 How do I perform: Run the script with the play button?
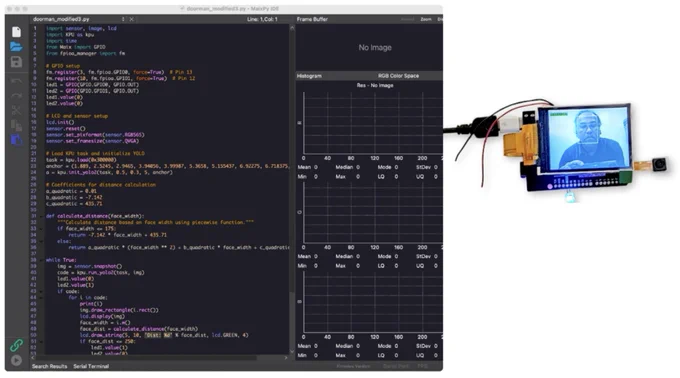[16, 360]
